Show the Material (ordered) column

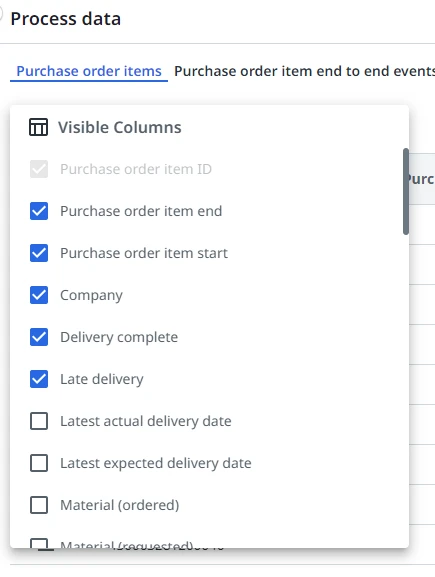[39, 505]
